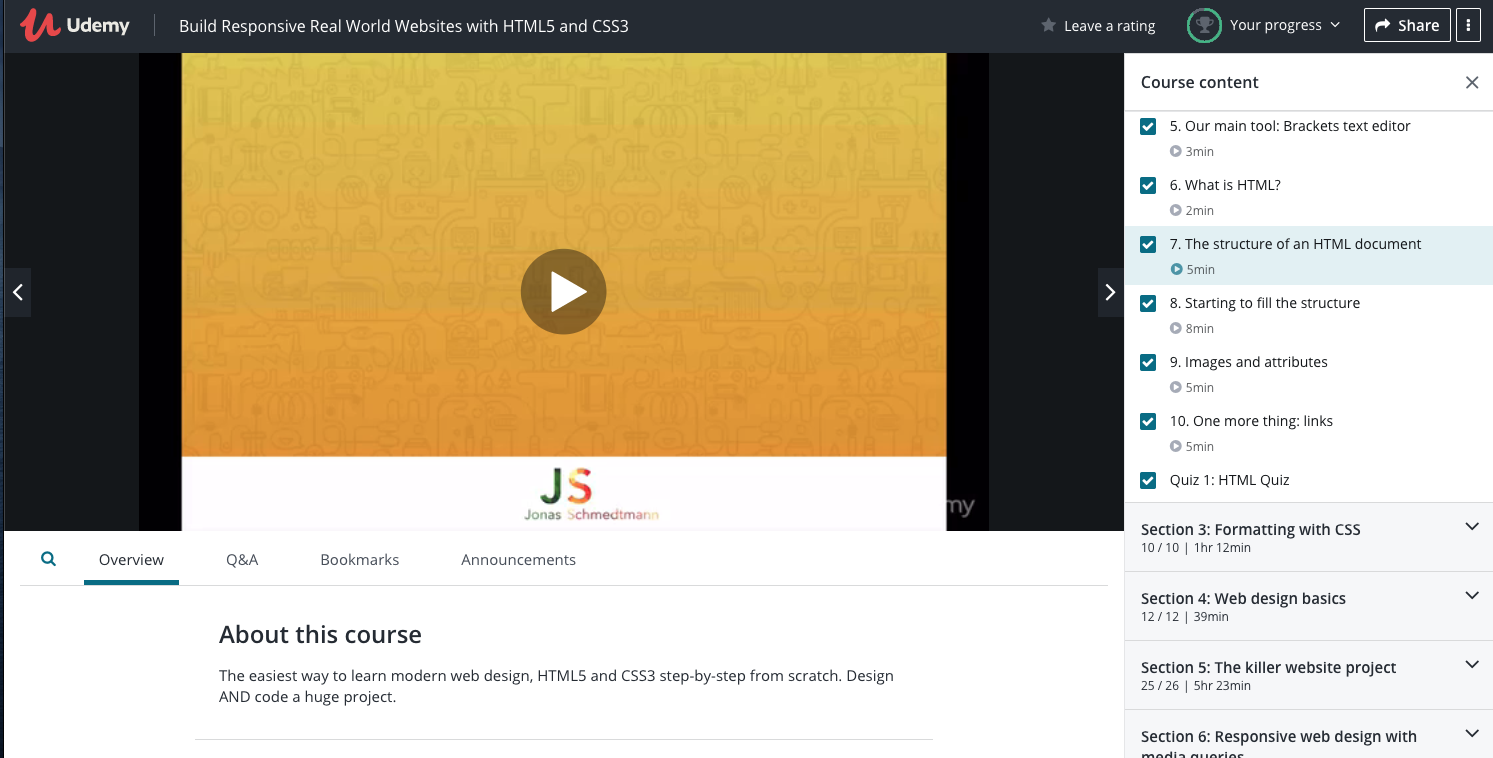Click the Share button

pos(1406,26)
